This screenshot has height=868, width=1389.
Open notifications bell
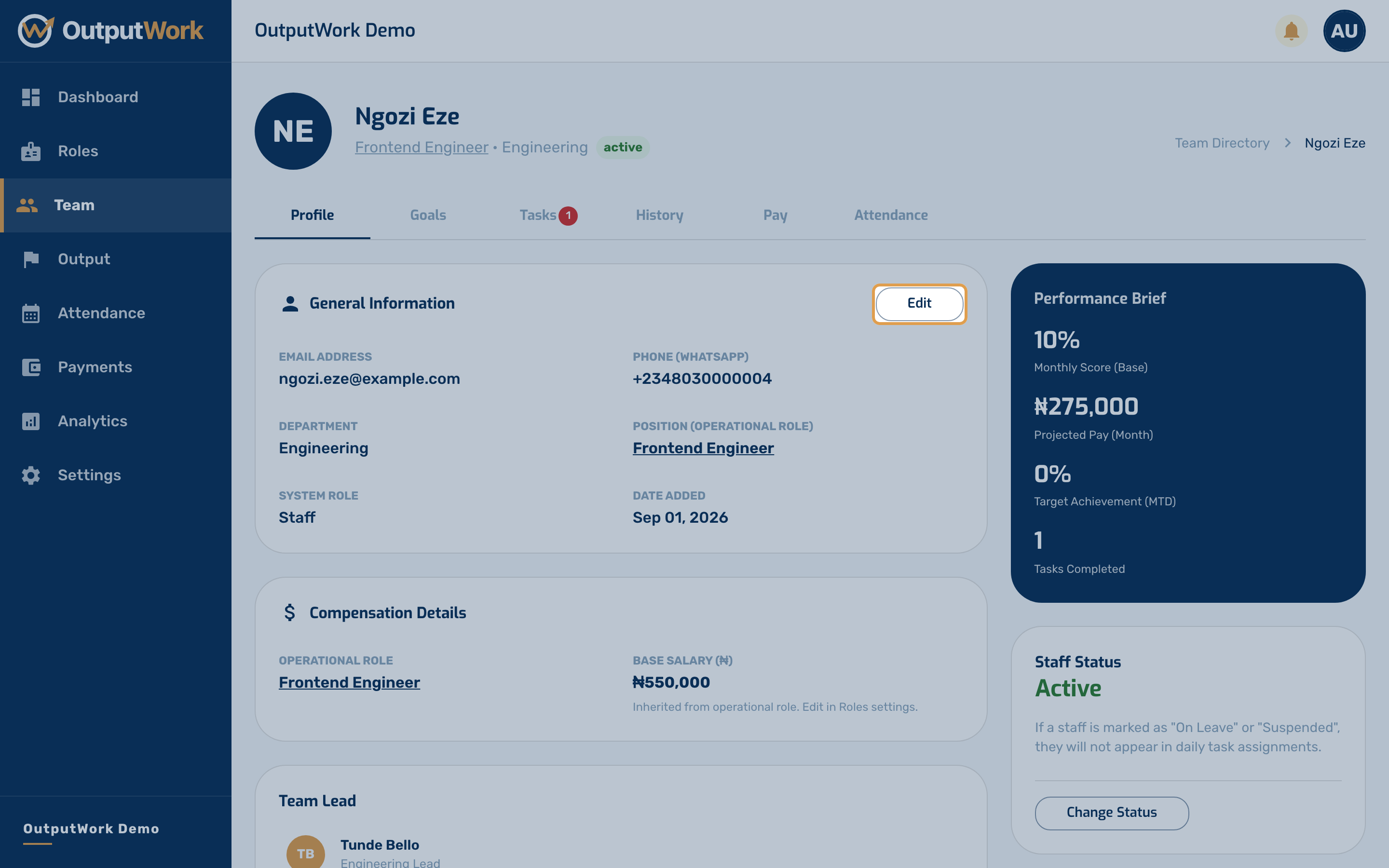1291,30
